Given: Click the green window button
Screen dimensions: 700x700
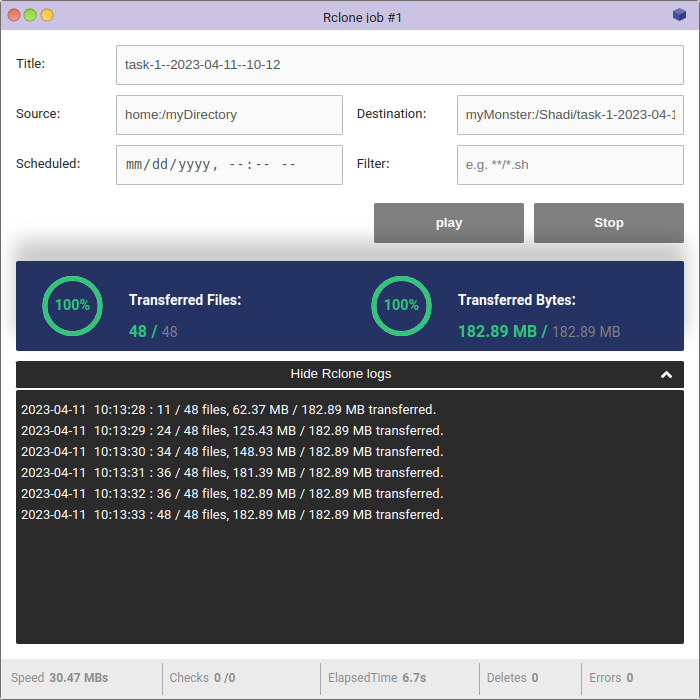Looking at the screenshot, I should (30, 15).
